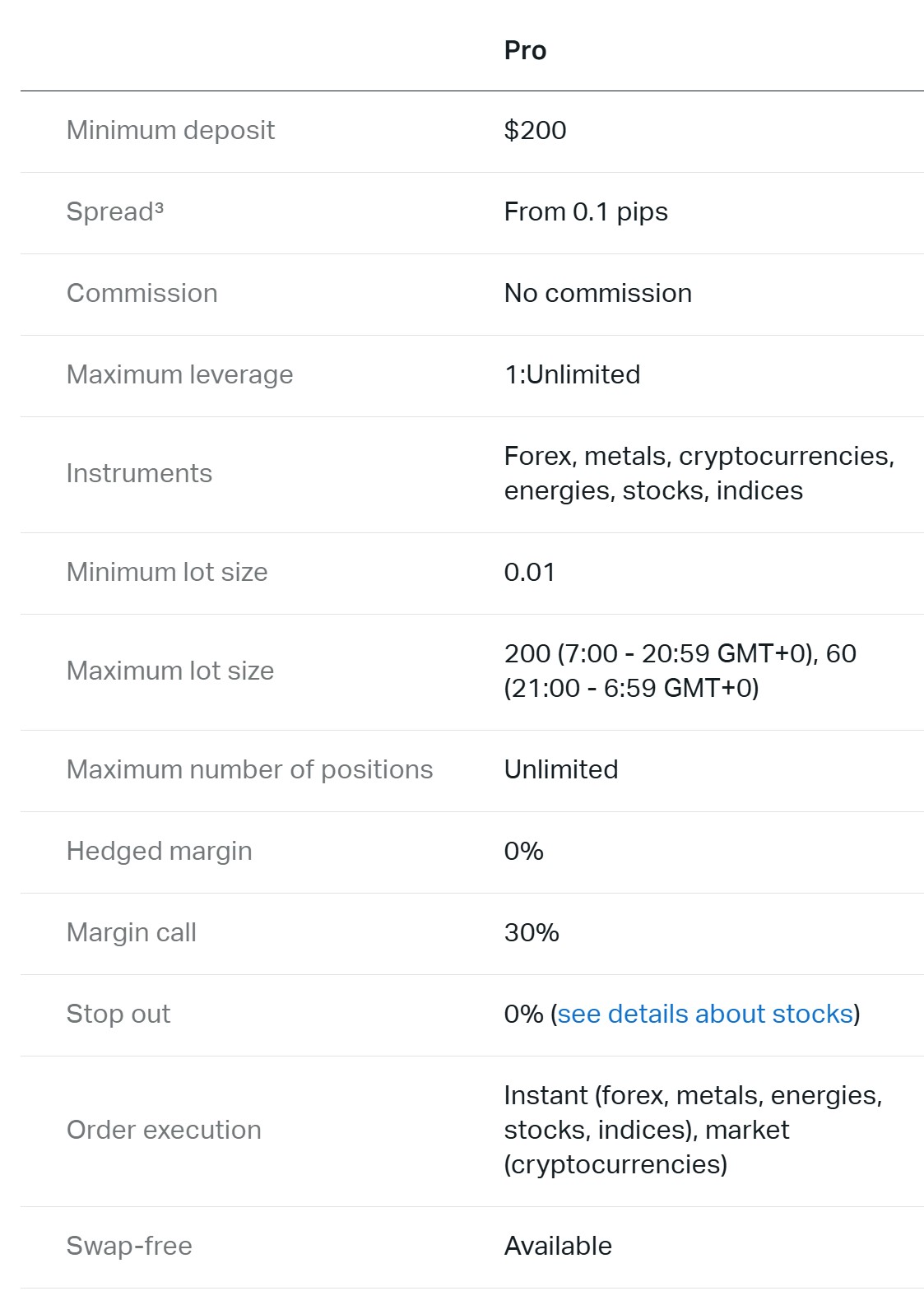Click the Margin call 30% value
Screen dimensions: 924x1291
[x=532, y=932]
